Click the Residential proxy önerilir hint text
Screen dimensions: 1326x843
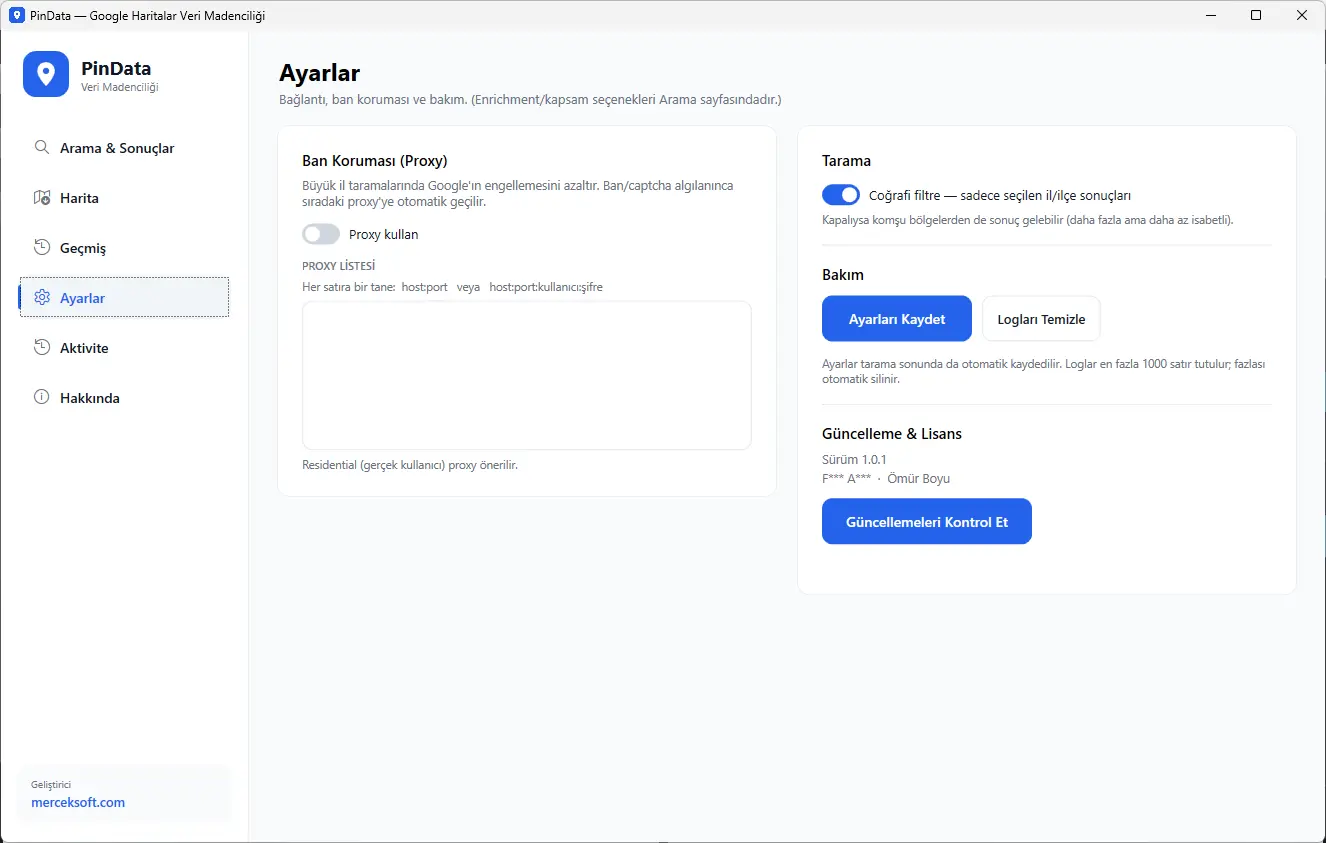(410, 465)
